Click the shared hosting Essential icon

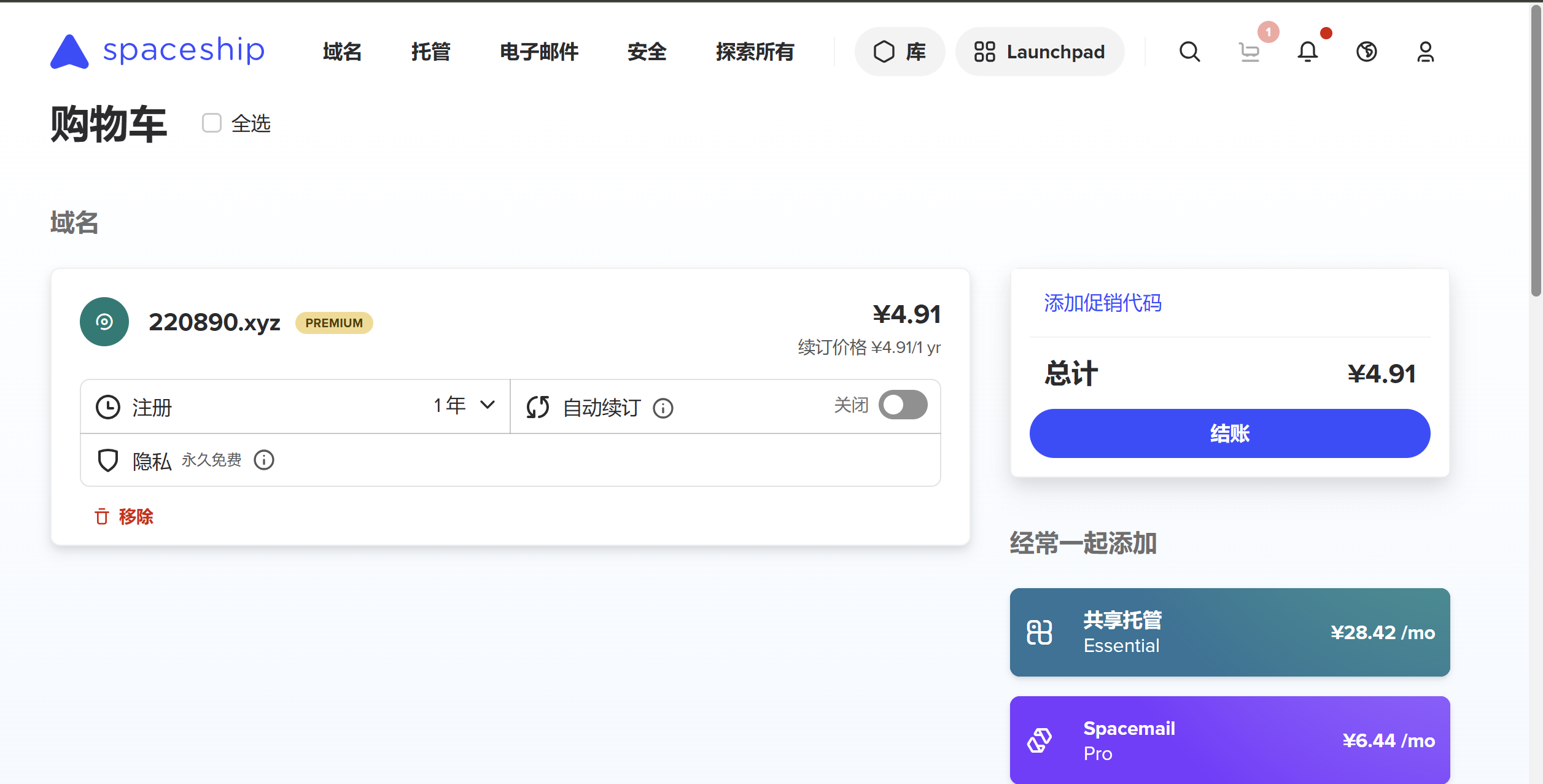point(1039,632)
